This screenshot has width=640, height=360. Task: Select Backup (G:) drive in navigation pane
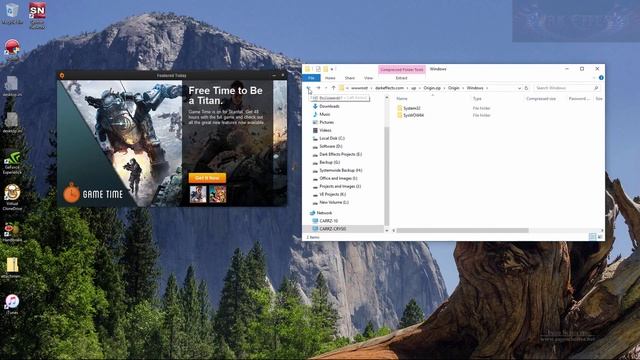326,162
